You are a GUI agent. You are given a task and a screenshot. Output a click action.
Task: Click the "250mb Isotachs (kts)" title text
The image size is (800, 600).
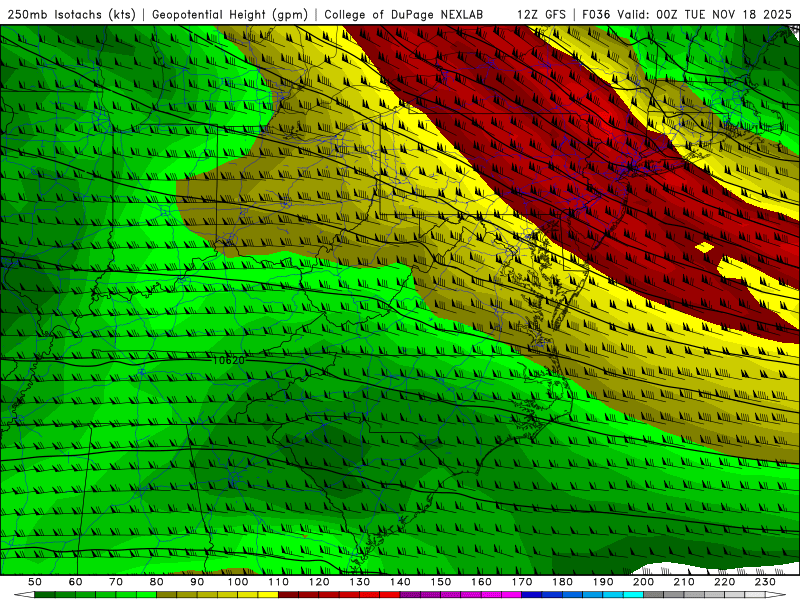pyautogui.click(x=72, y=14)
